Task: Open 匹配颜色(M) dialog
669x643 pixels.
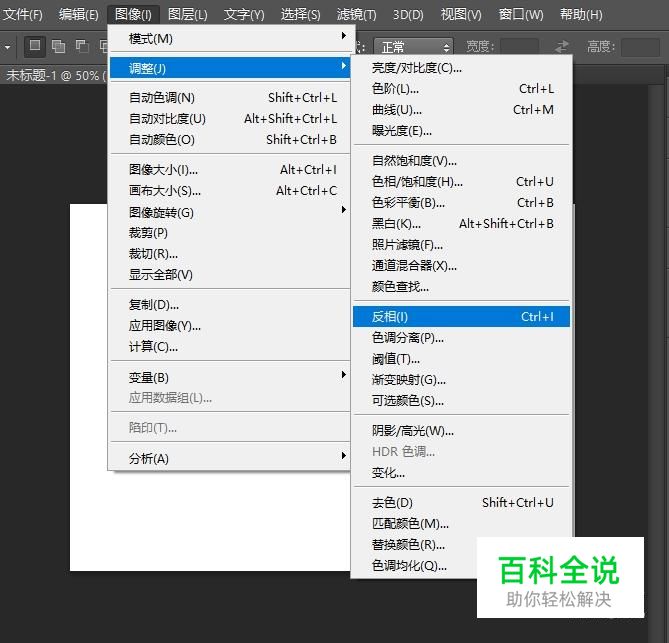Action: tap(461, 524)
